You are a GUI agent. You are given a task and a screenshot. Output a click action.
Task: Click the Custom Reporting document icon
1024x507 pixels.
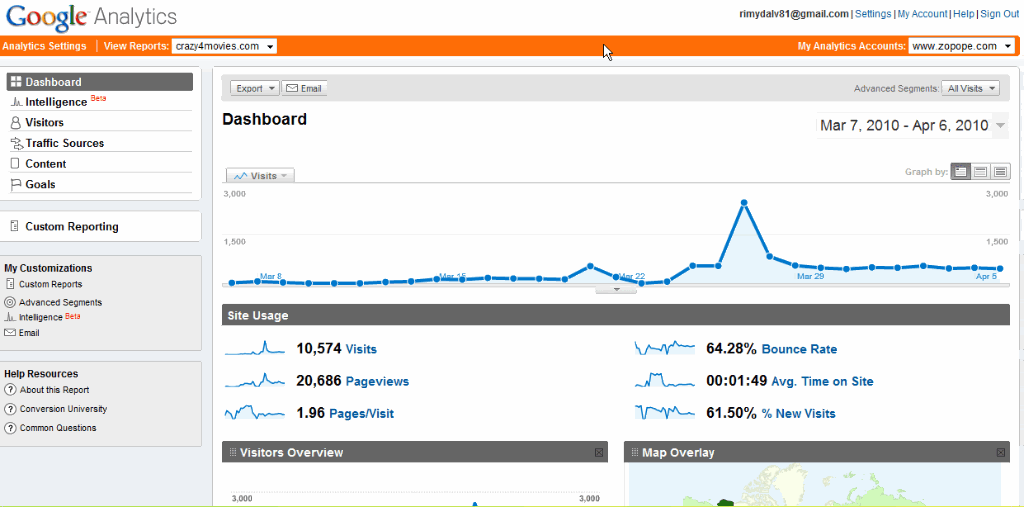[x=14, y=227]
